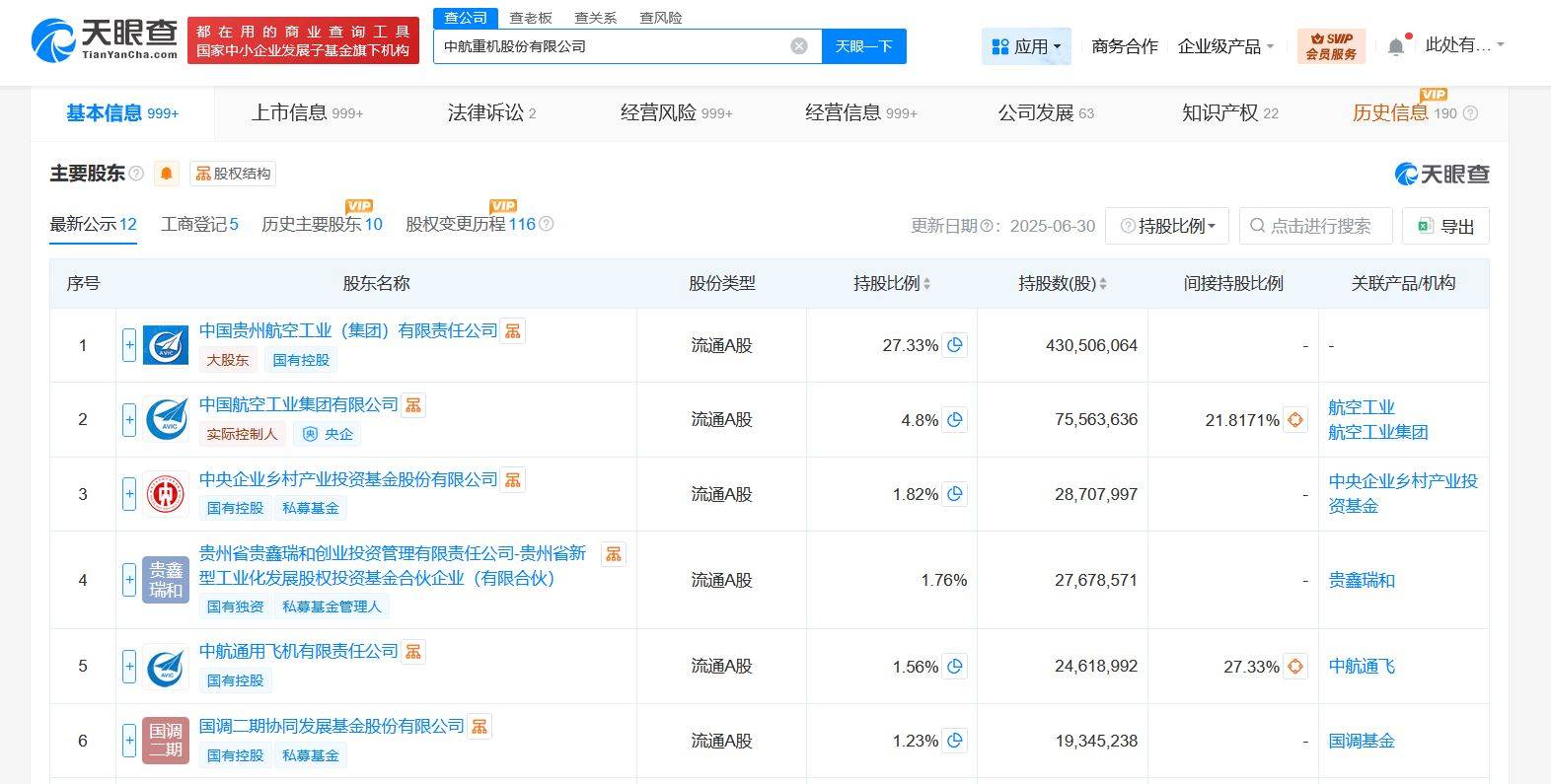Click the orange bell alert icon beside 主要股东
The width and height of the screenshot is (1551, 784).
coord(166,174)
